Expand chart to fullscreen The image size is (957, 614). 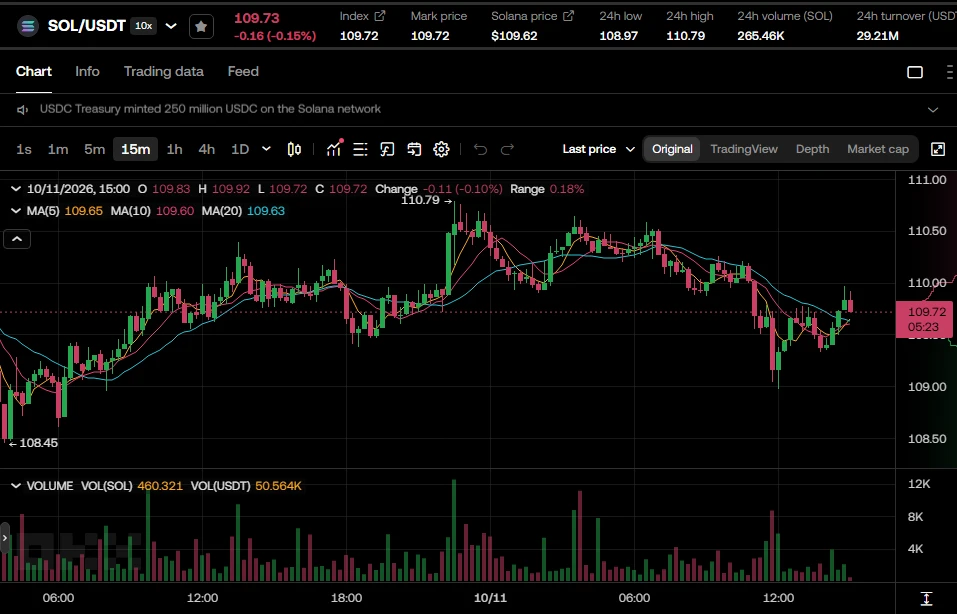pos(938,149)
